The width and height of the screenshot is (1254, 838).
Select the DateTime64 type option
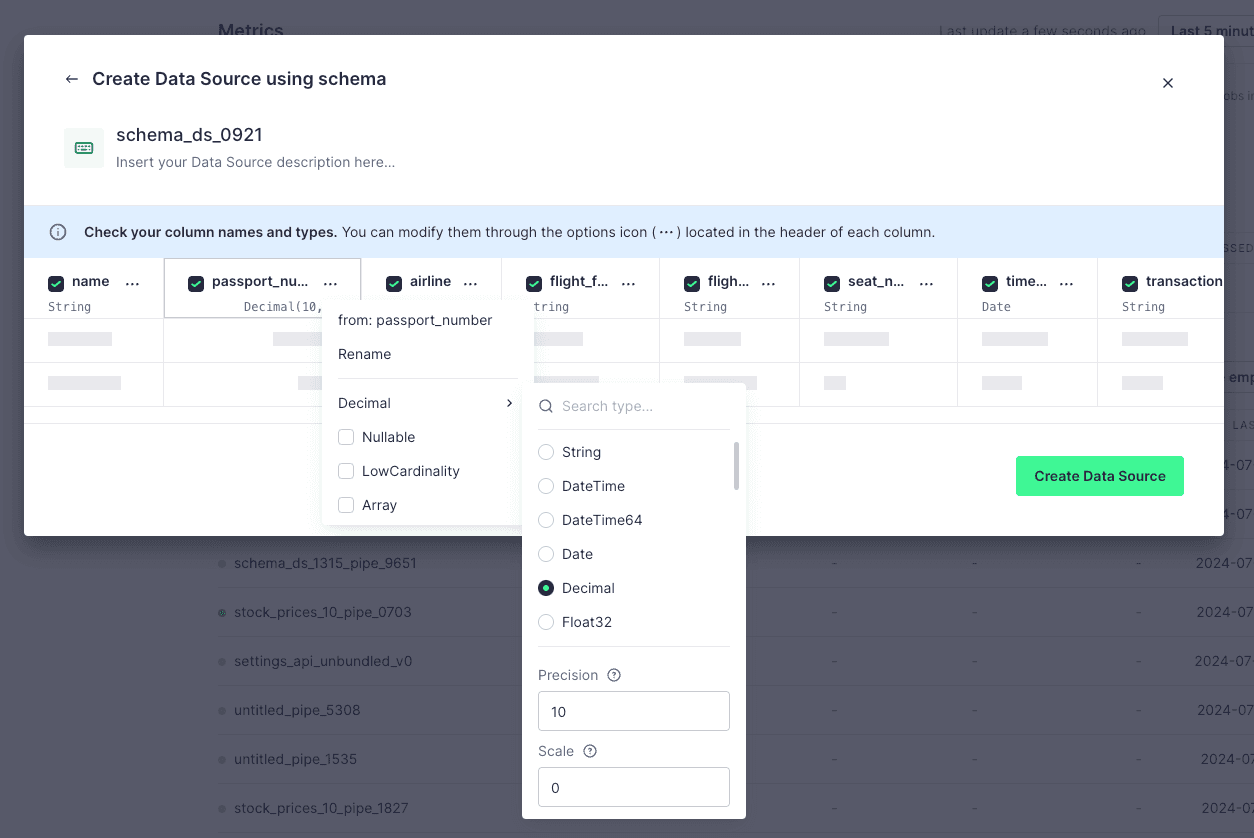[x=546, y=520]
